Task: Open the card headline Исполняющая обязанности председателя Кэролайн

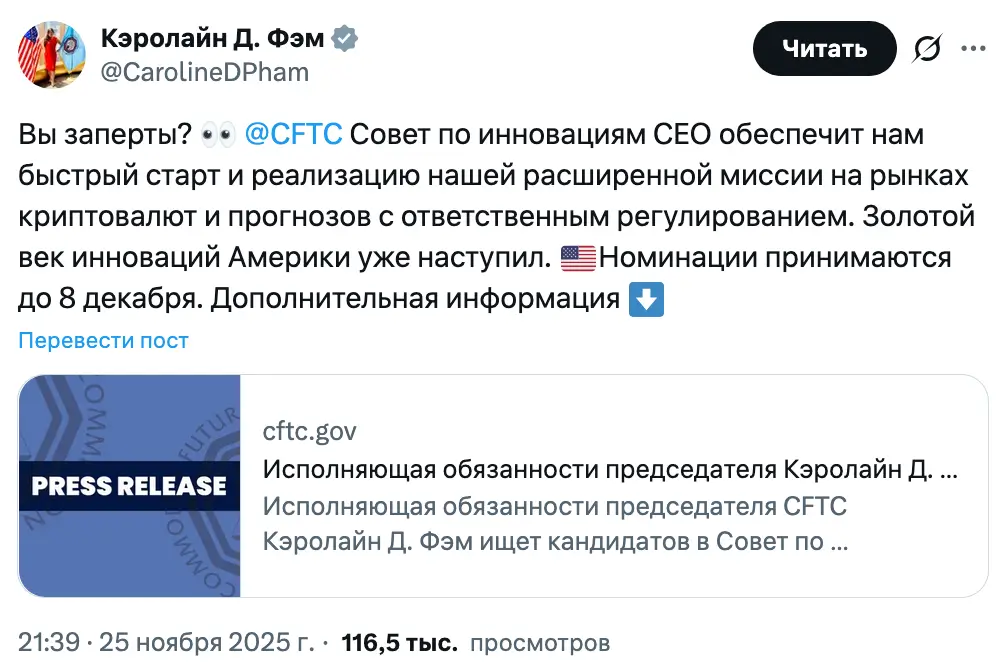Action: tap(610, 469)
